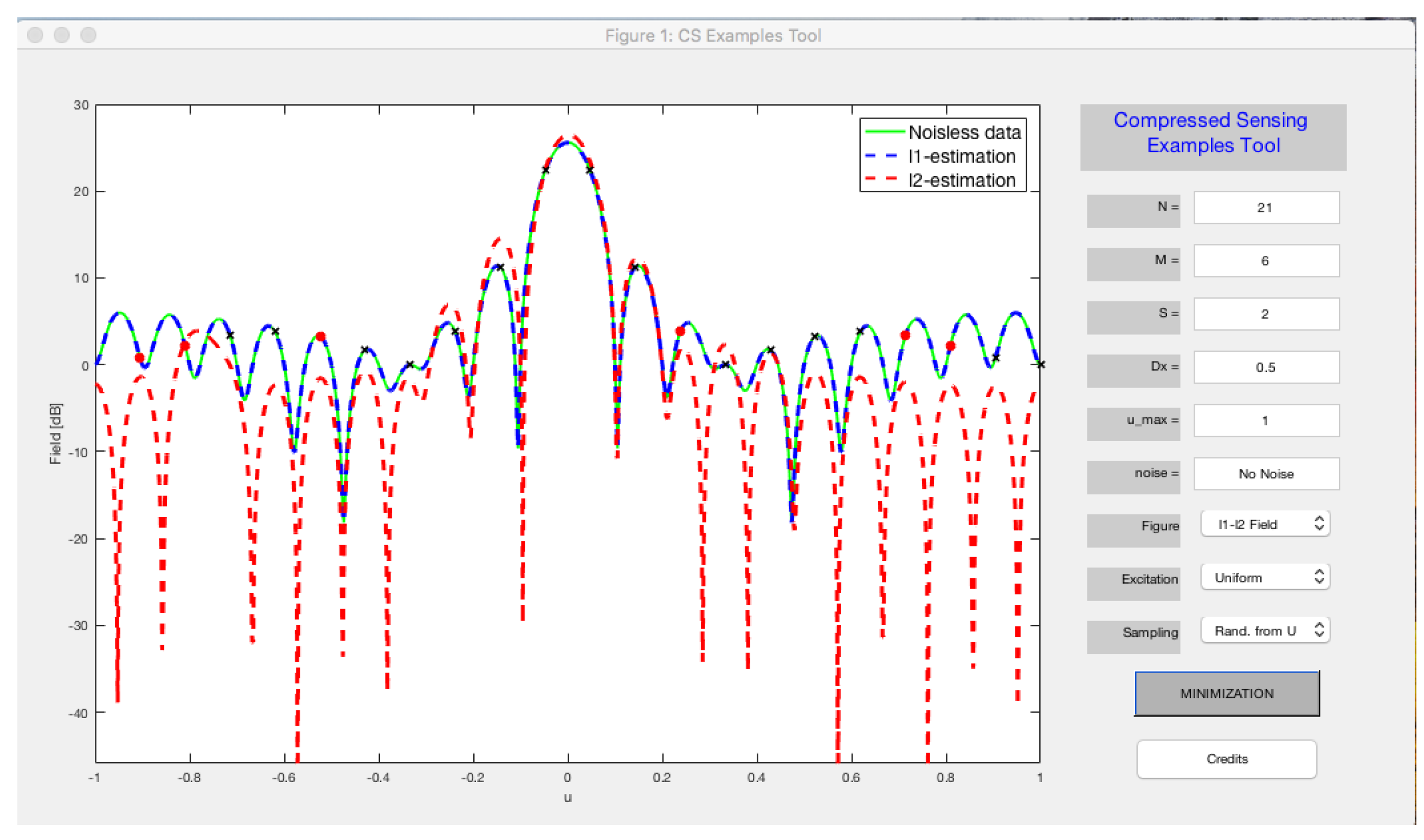Click the N input field containing 21

(1266, 207)
